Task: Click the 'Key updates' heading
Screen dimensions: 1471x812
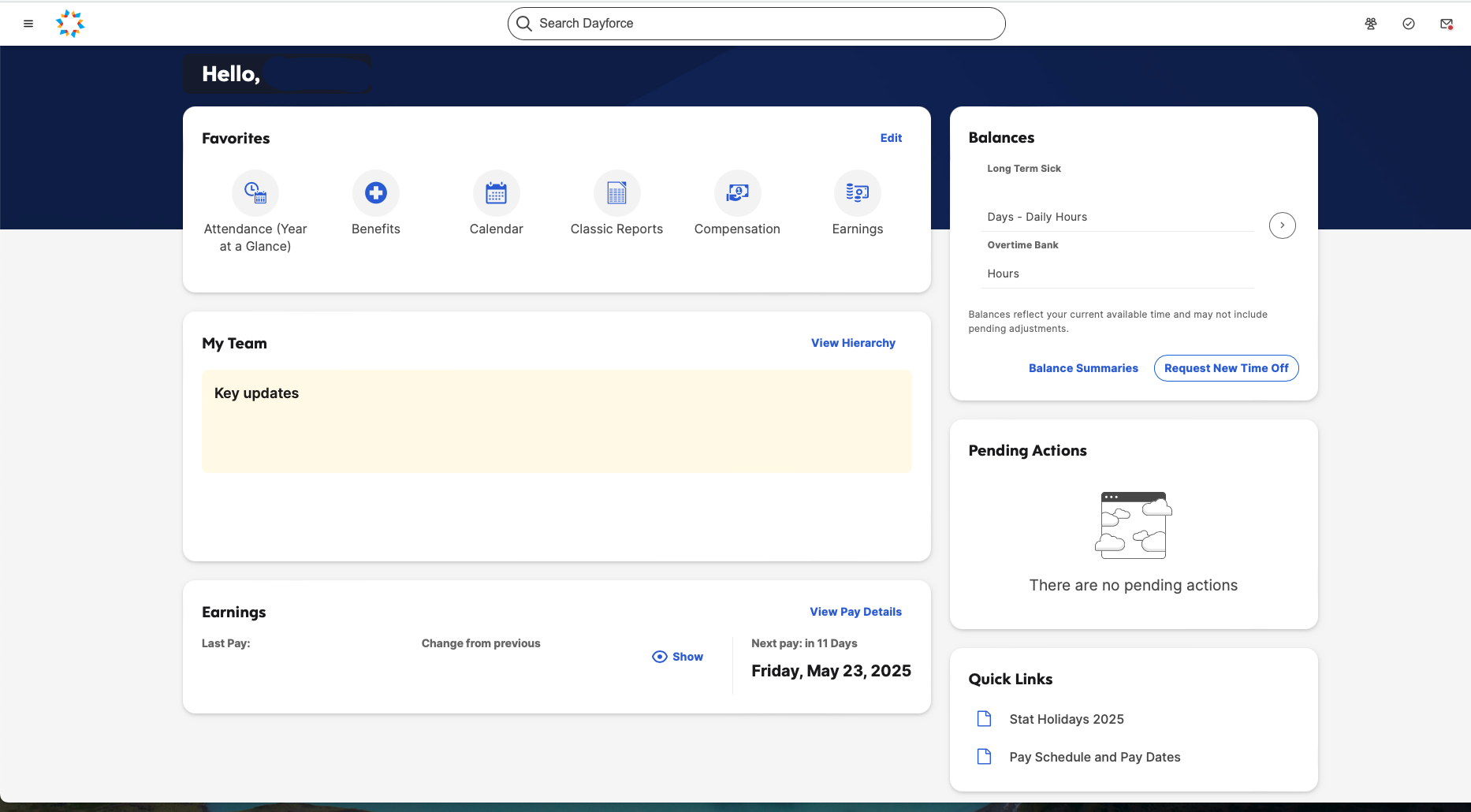Action: (x=256, y=393)
